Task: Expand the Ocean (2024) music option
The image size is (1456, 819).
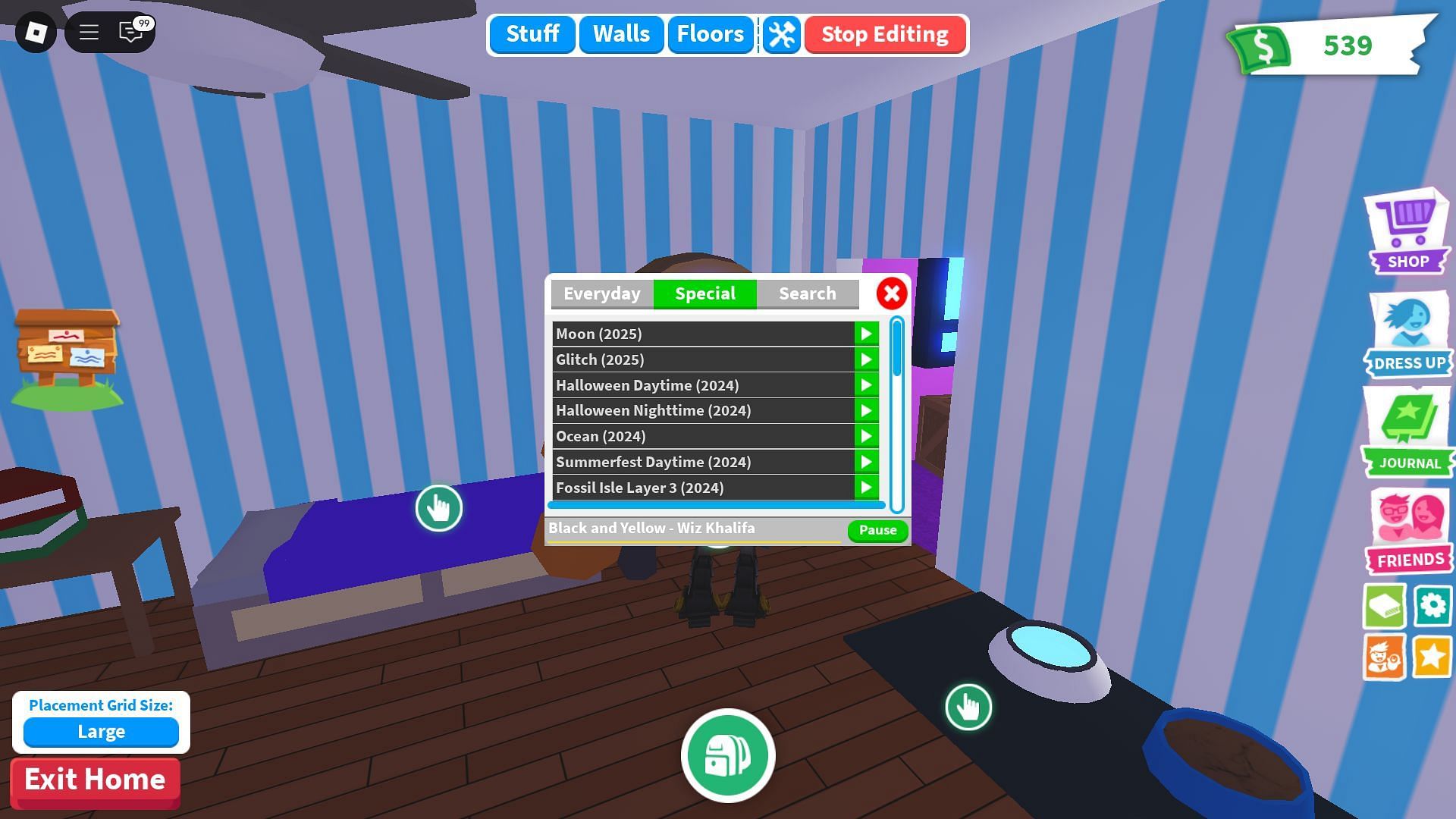Action: [x=865, y=436]
